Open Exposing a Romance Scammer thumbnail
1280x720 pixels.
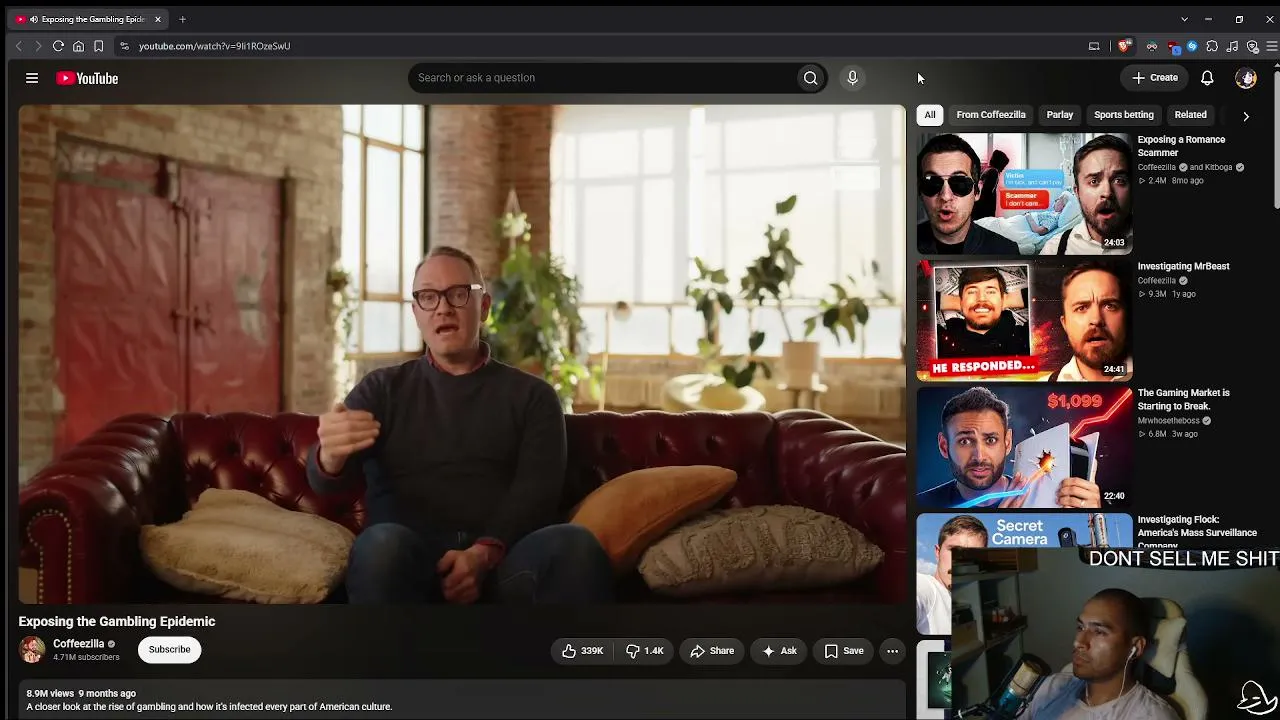click(1024, 194)
